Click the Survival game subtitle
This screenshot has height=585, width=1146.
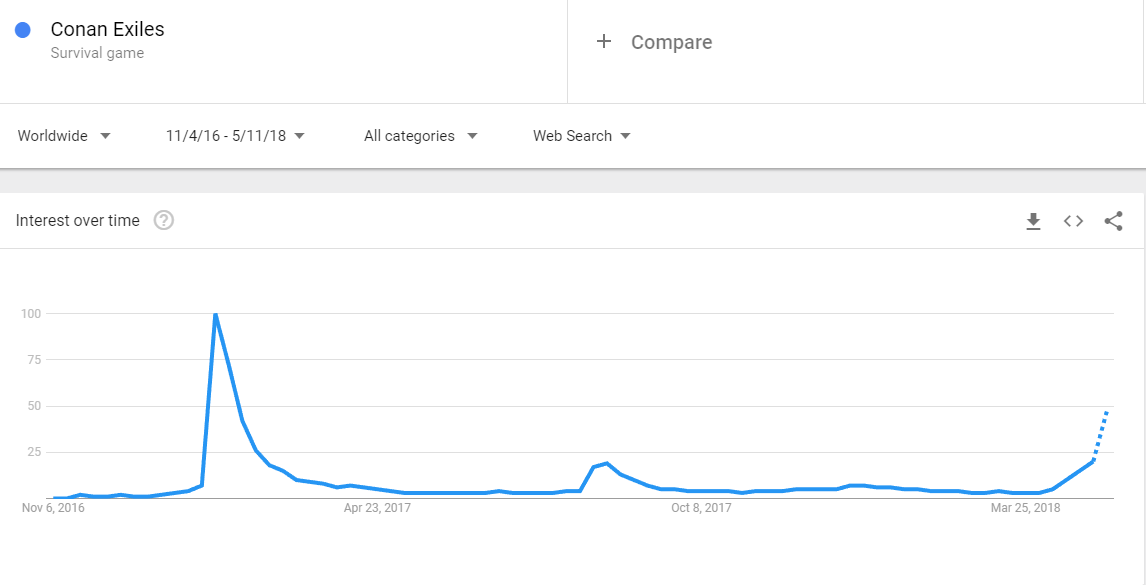(97, 53)
